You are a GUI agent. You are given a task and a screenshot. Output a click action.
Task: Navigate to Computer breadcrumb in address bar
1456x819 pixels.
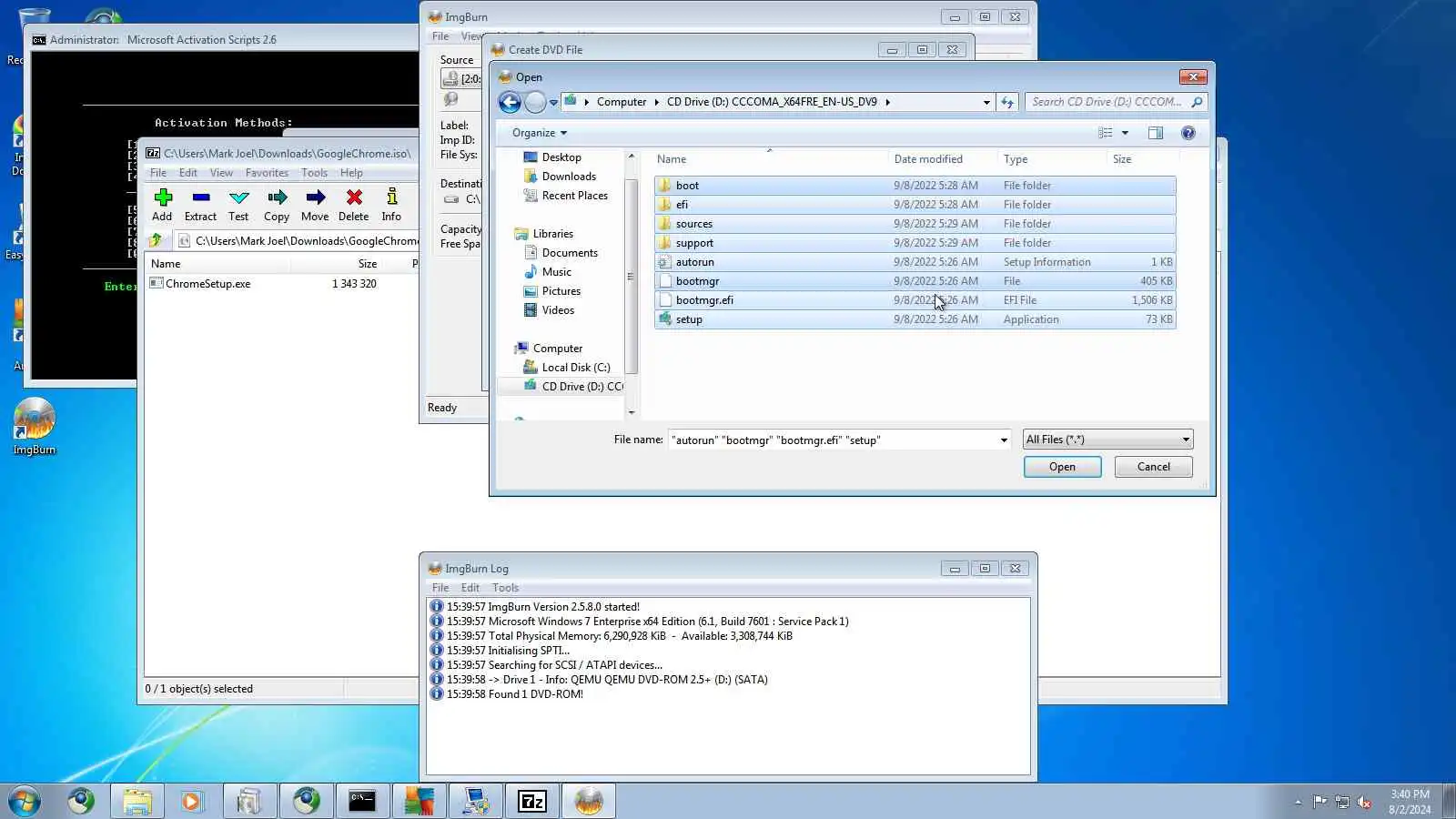[x=622, y=102]
